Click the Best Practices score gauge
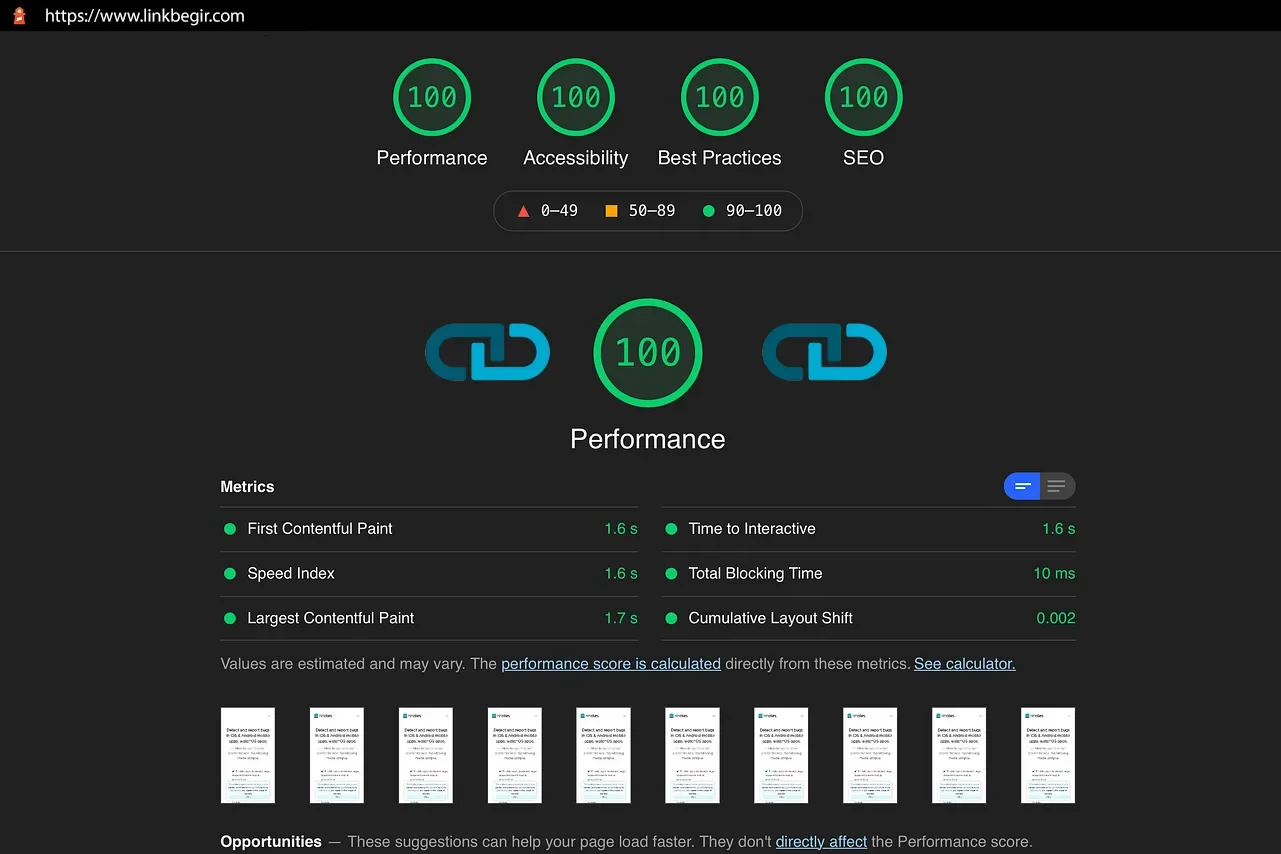This screenshot has width=1281, height=854. 720,97
